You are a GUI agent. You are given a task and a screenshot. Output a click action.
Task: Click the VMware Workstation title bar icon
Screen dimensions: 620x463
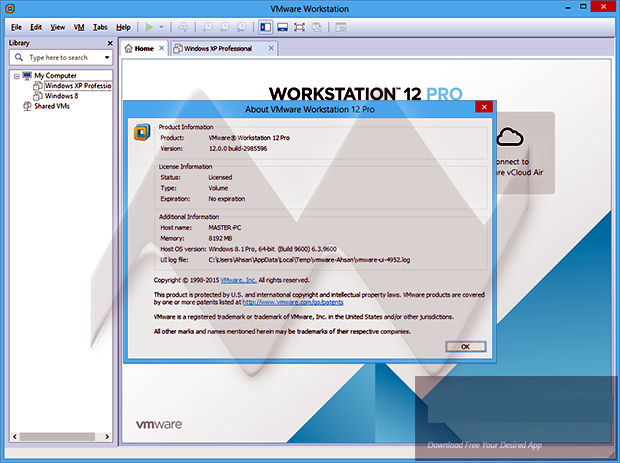pos(10,8)
